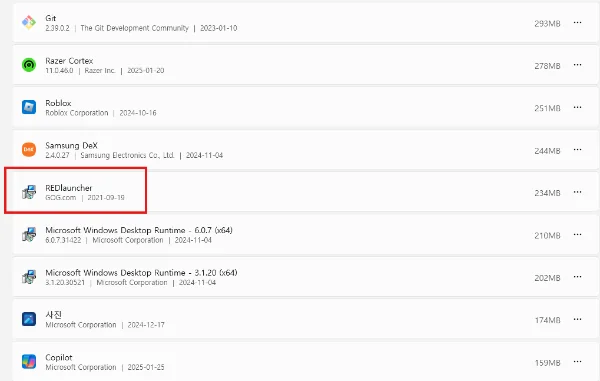Open the three-dot menu for Roblox
This screenshot has height=381, width=600.
click(577, 107)
